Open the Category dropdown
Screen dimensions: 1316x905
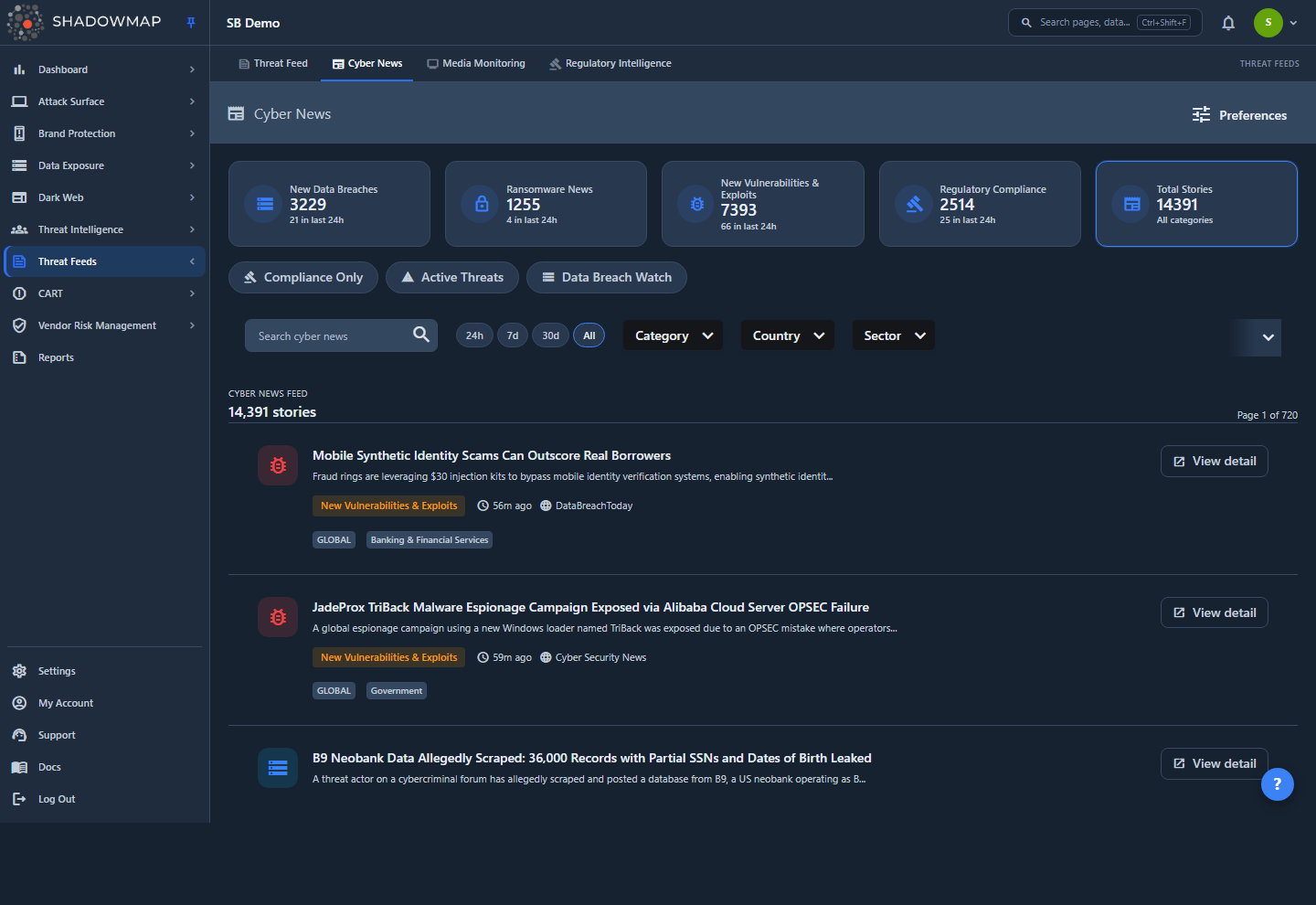[674, 335]
